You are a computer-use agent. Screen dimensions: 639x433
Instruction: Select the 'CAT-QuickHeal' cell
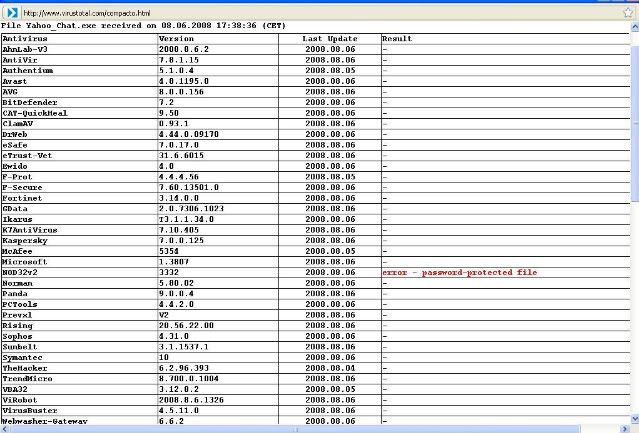(79, 113)
